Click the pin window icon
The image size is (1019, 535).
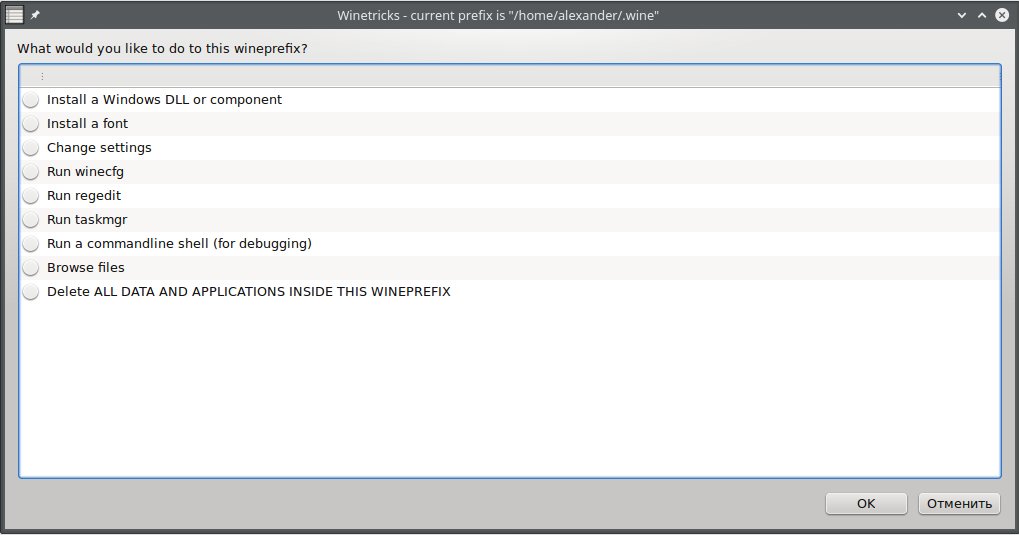pos(35,15)
